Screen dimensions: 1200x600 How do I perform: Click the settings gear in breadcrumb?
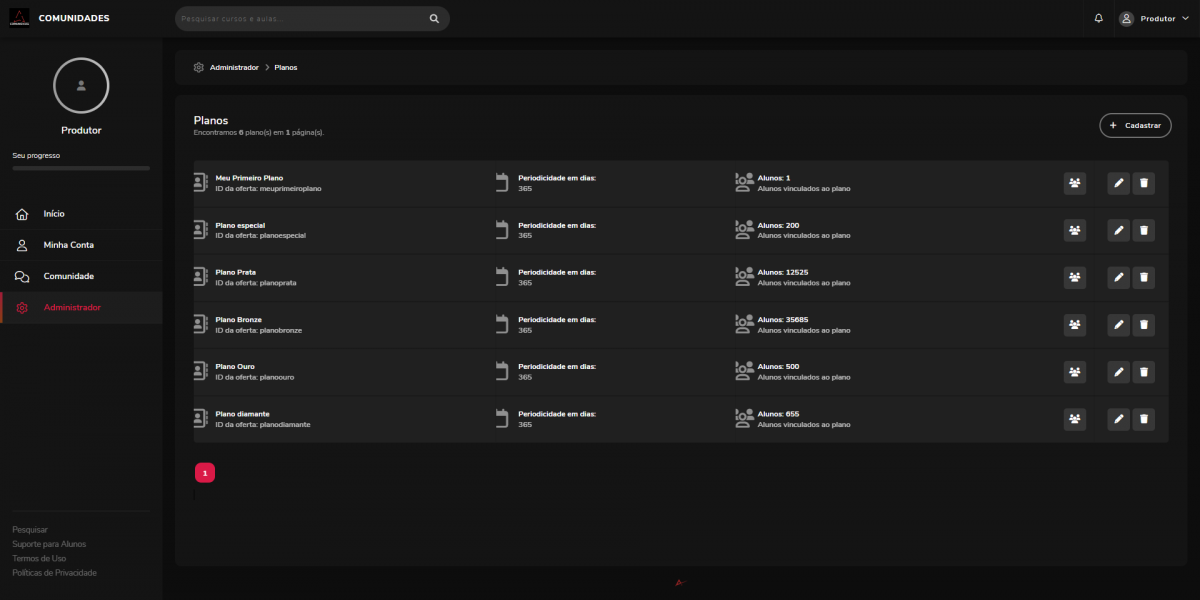(199, 67)
